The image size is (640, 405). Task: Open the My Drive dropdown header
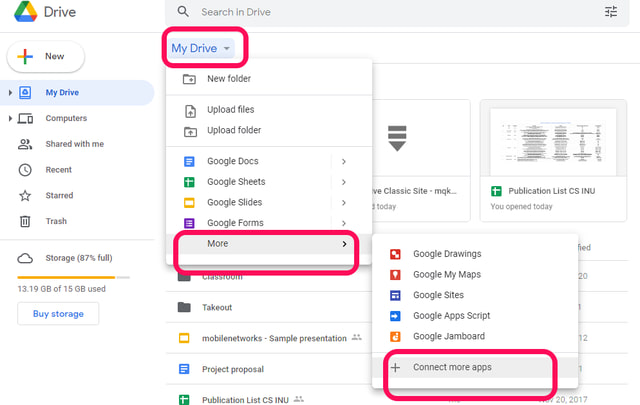coord(201,48)
